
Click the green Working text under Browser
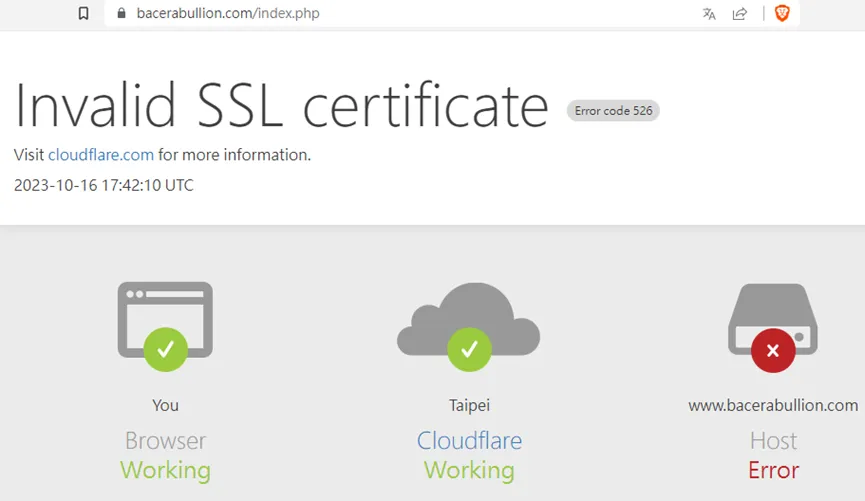pyautogui.click(x=165, y=471)
